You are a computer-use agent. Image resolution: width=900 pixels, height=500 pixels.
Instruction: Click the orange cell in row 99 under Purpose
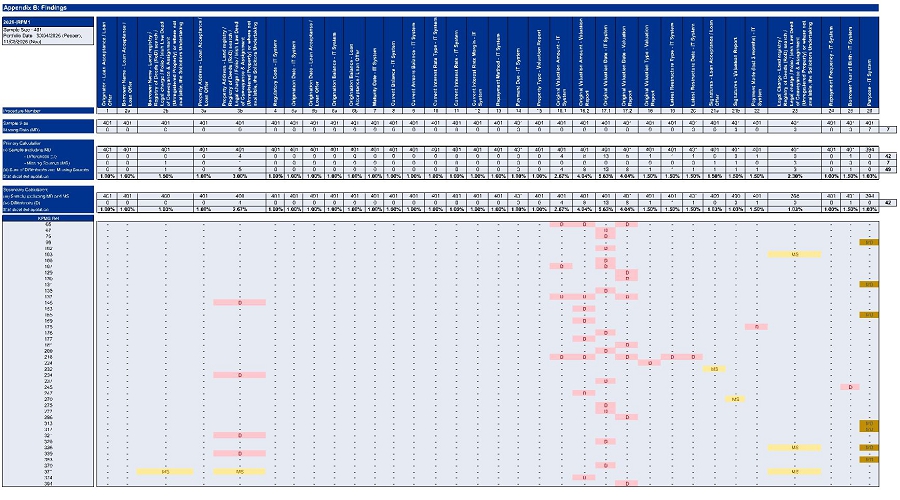click(869, 242)
